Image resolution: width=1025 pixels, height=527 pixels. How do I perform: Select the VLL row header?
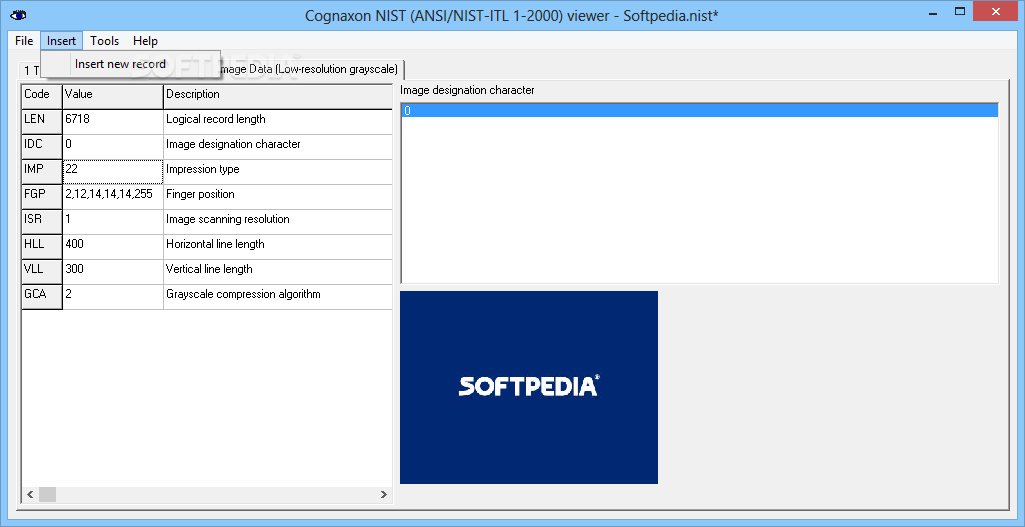click(42, 271)
